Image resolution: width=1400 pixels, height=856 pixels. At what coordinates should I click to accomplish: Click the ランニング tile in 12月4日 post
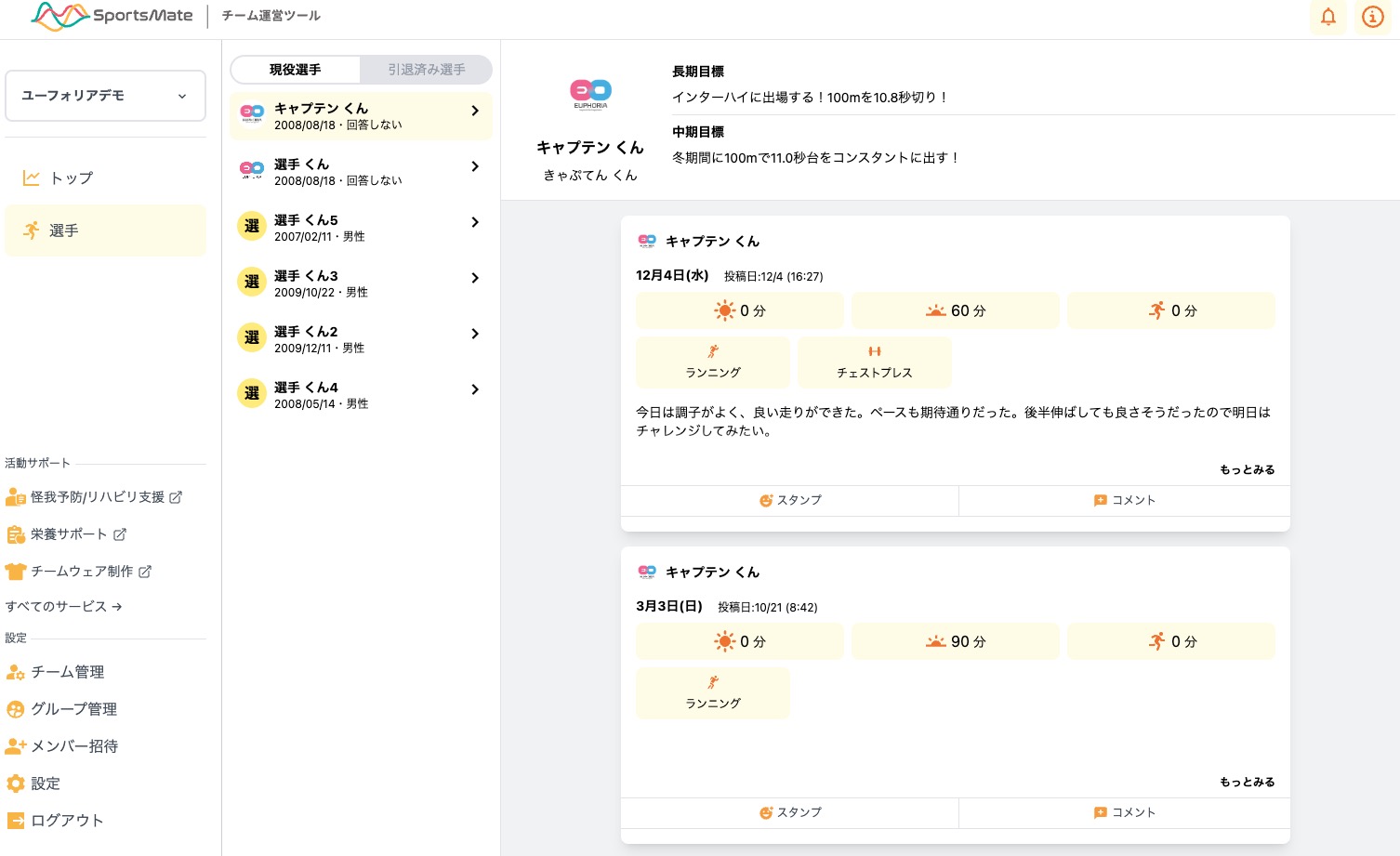[713, 362]
